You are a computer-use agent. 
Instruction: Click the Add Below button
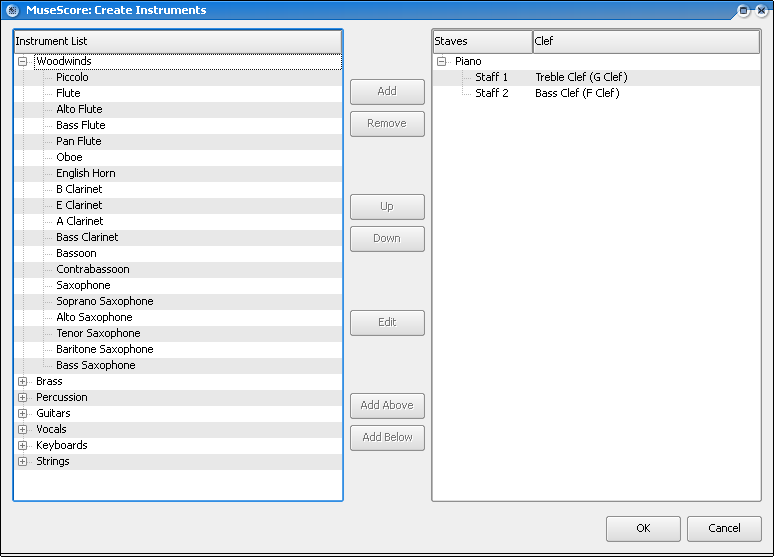[387, 438]
